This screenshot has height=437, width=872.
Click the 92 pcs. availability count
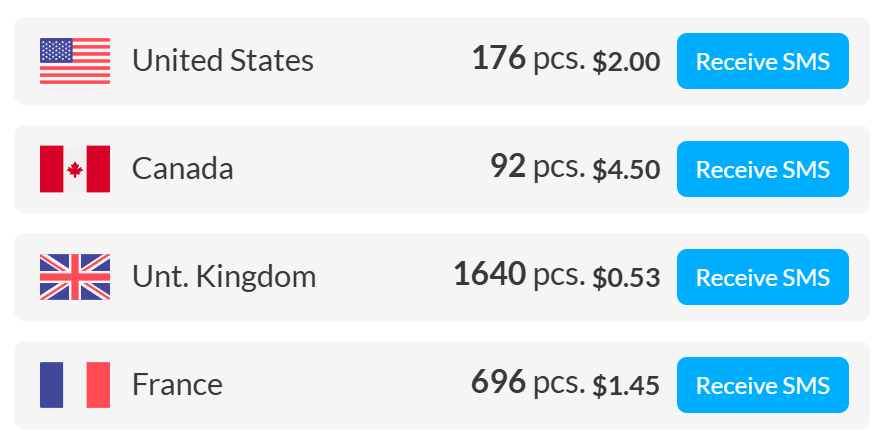point(538,166)
